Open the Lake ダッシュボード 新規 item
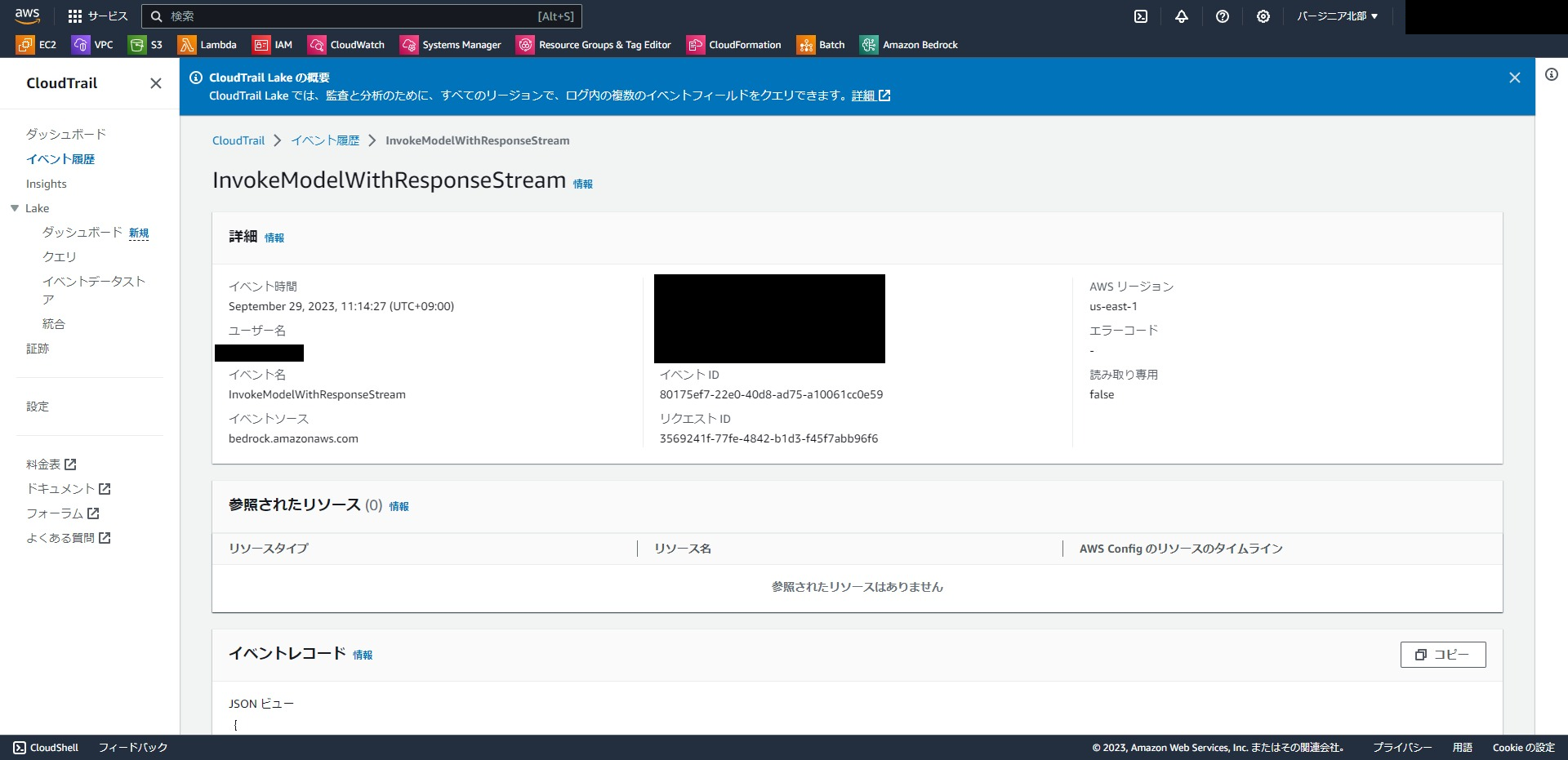The width and height of the screenshot is (1568, 760). (x=96, y=233)
